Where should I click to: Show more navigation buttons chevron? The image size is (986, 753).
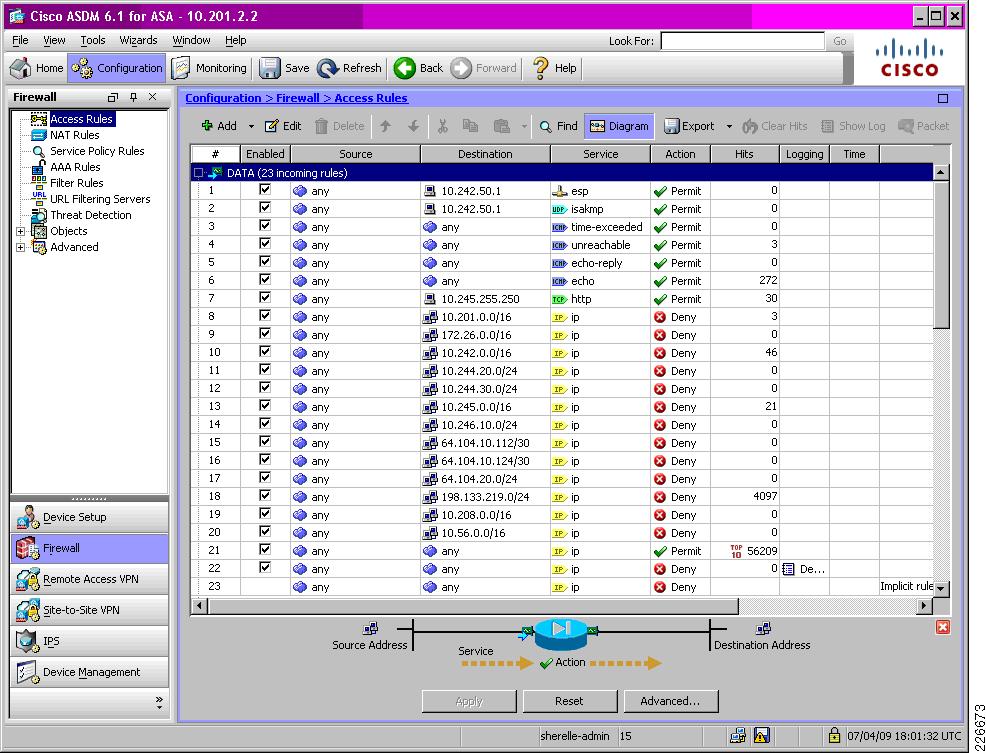click(159, 703)
